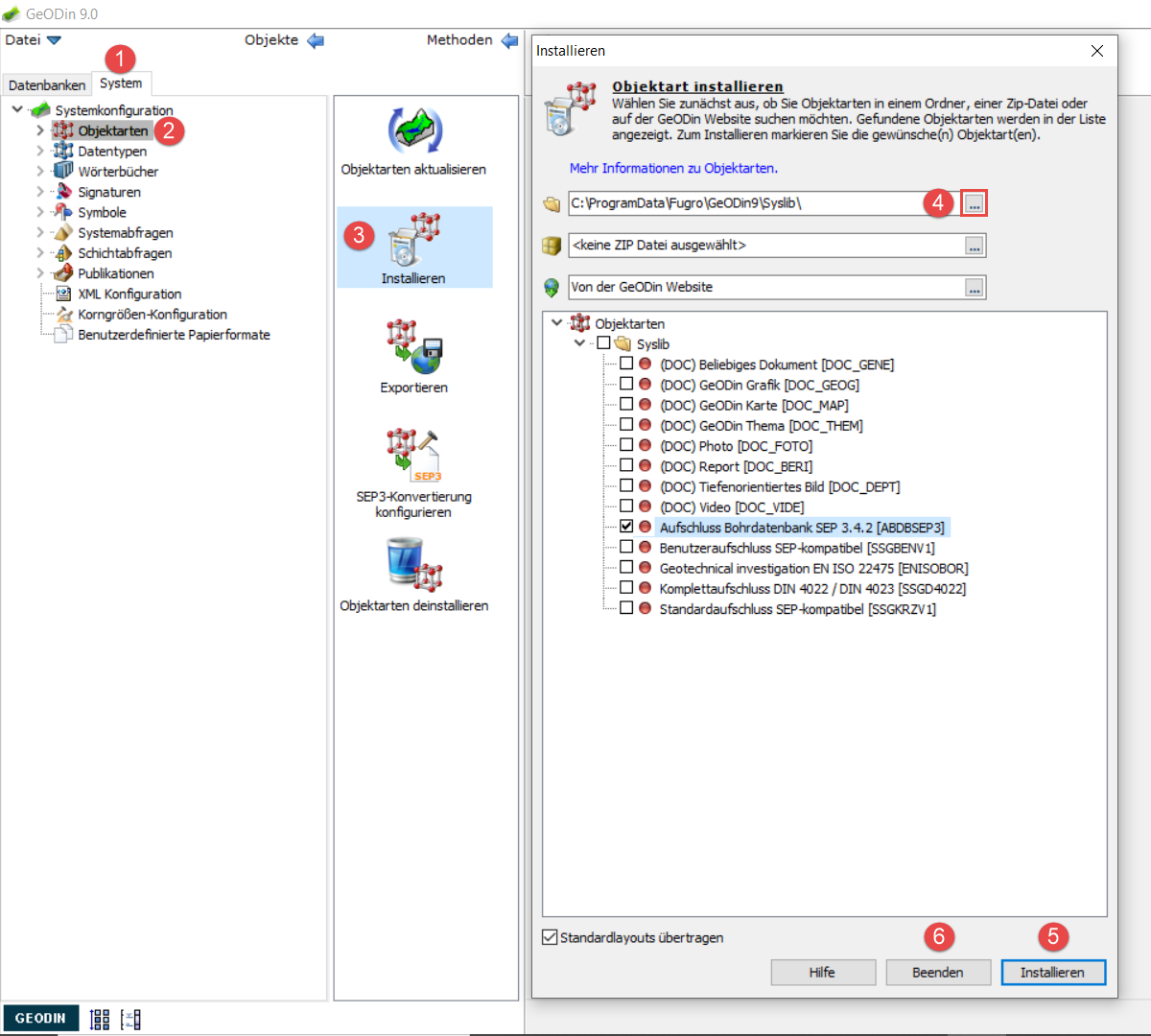Click the Symbole icon
This screenshot has height=1036, width=1151.
point(63,212)
